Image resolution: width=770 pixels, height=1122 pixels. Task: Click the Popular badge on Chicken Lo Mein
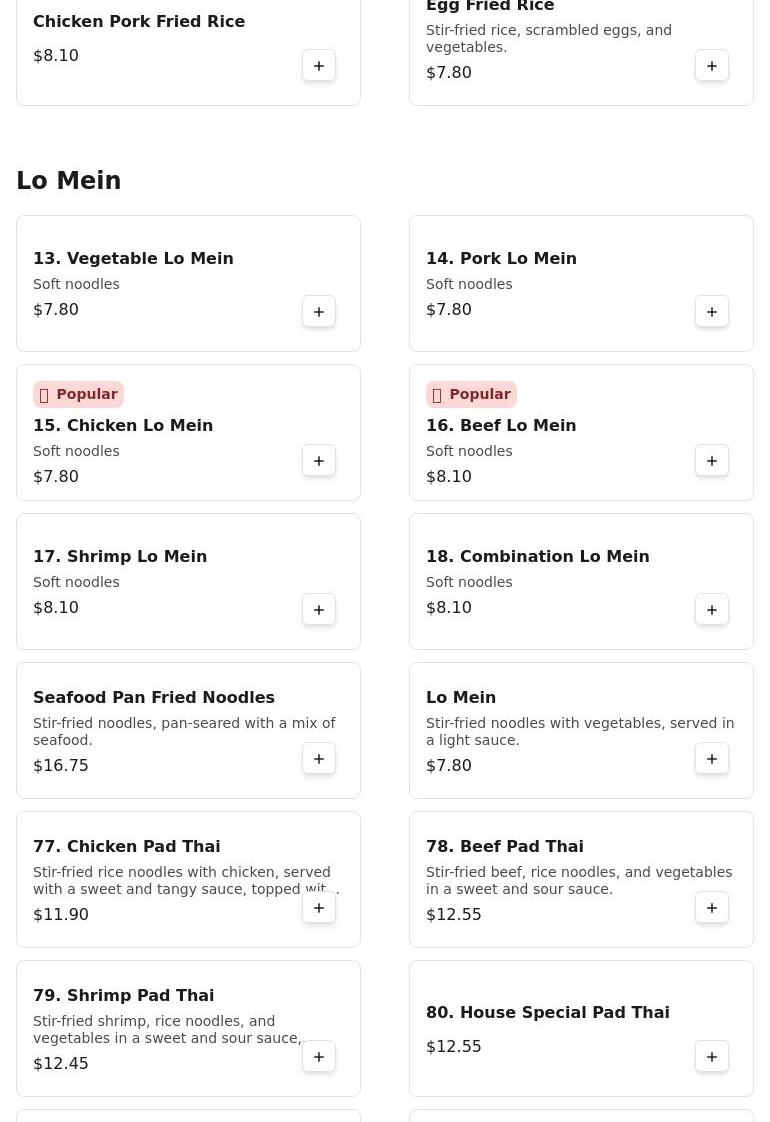tap(78, 394)
